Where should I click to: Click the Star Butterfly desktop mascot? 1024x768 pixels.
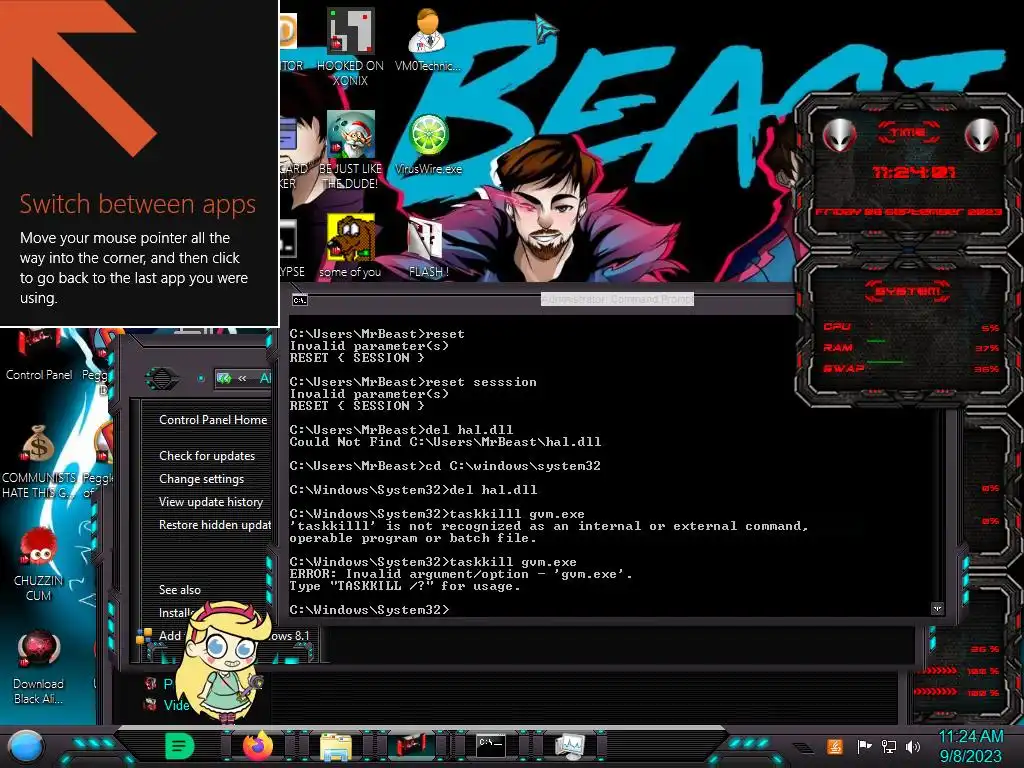point(221,661)
